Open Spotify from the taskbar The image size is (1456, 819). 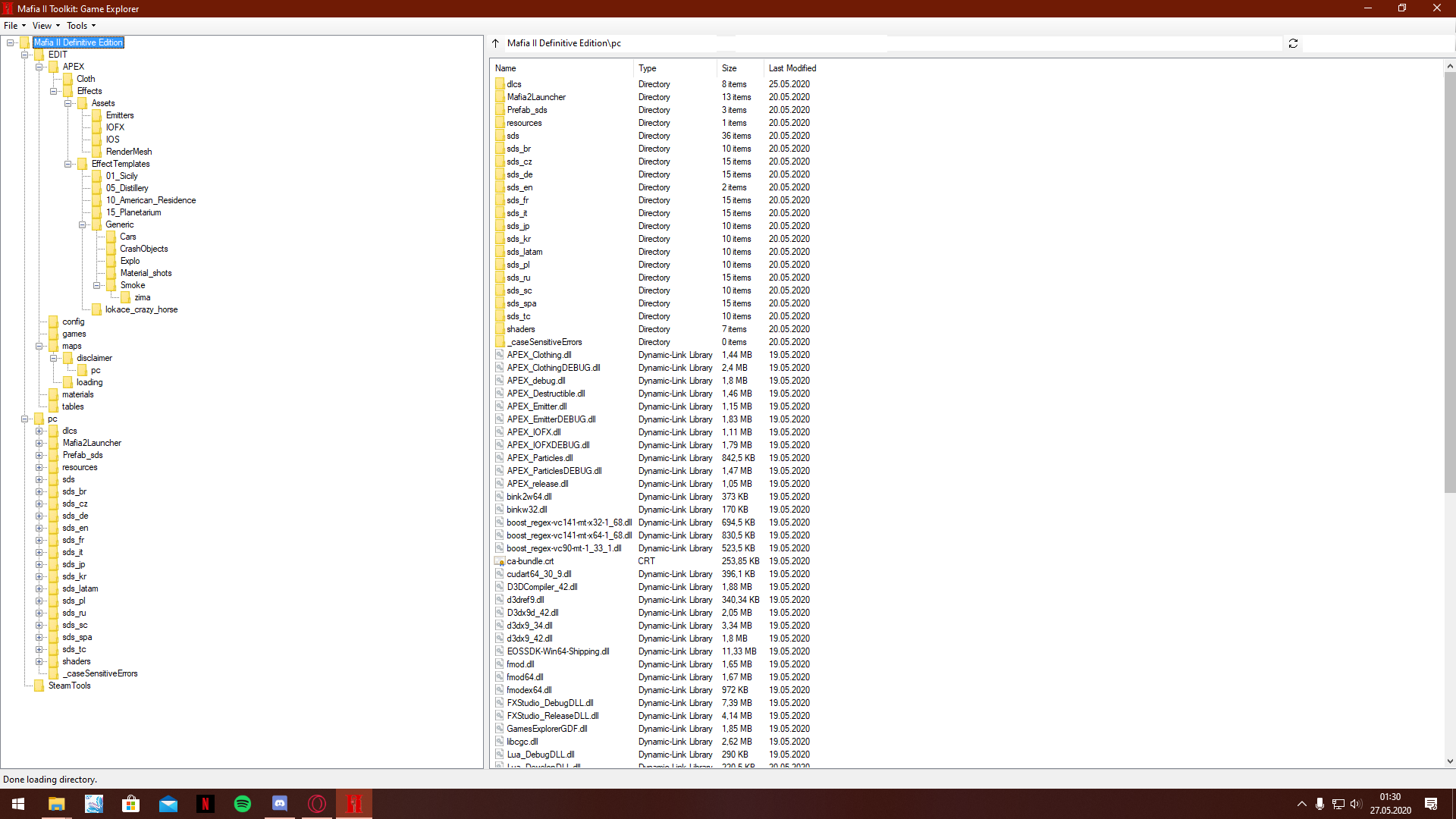[x=243, y=804]
